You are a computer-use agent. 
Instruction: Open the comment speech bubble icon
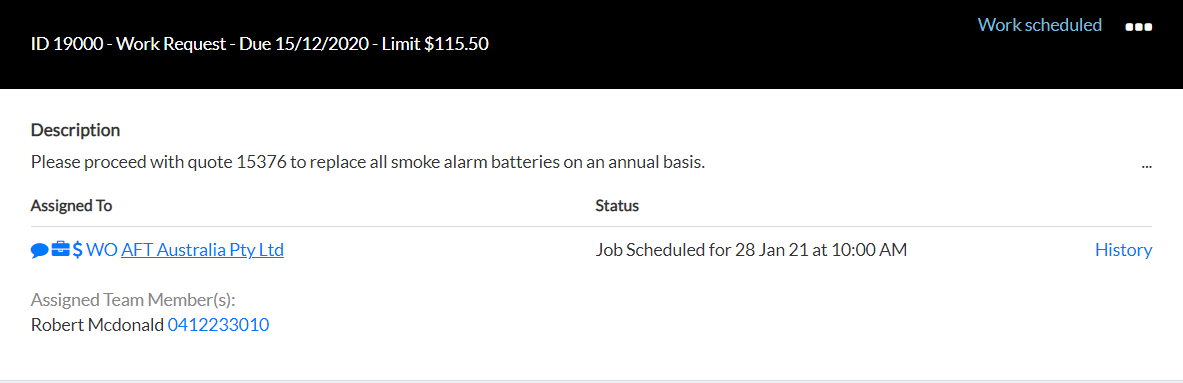(40, 250)
